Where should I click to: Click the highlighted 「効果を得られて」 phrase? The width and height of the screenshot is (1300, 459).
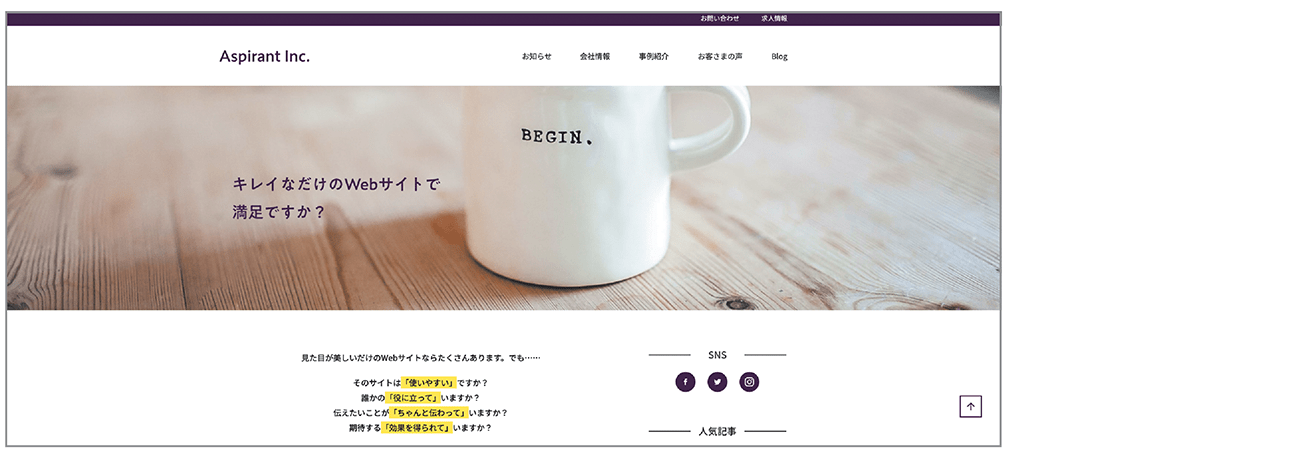tap(417, 428)
